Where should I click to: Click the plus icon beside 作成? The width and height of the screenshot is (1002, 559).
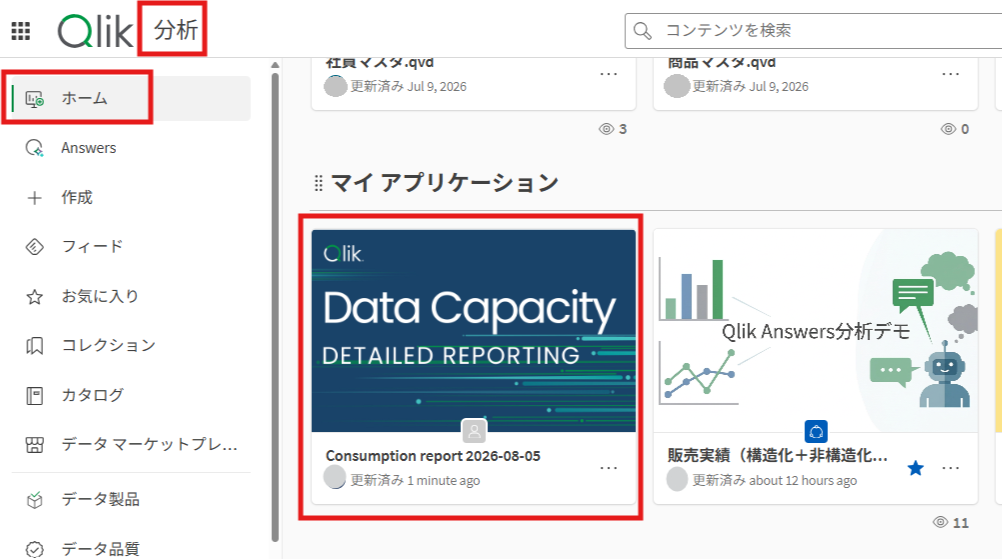pyautogui.click(x=35, y=198)
